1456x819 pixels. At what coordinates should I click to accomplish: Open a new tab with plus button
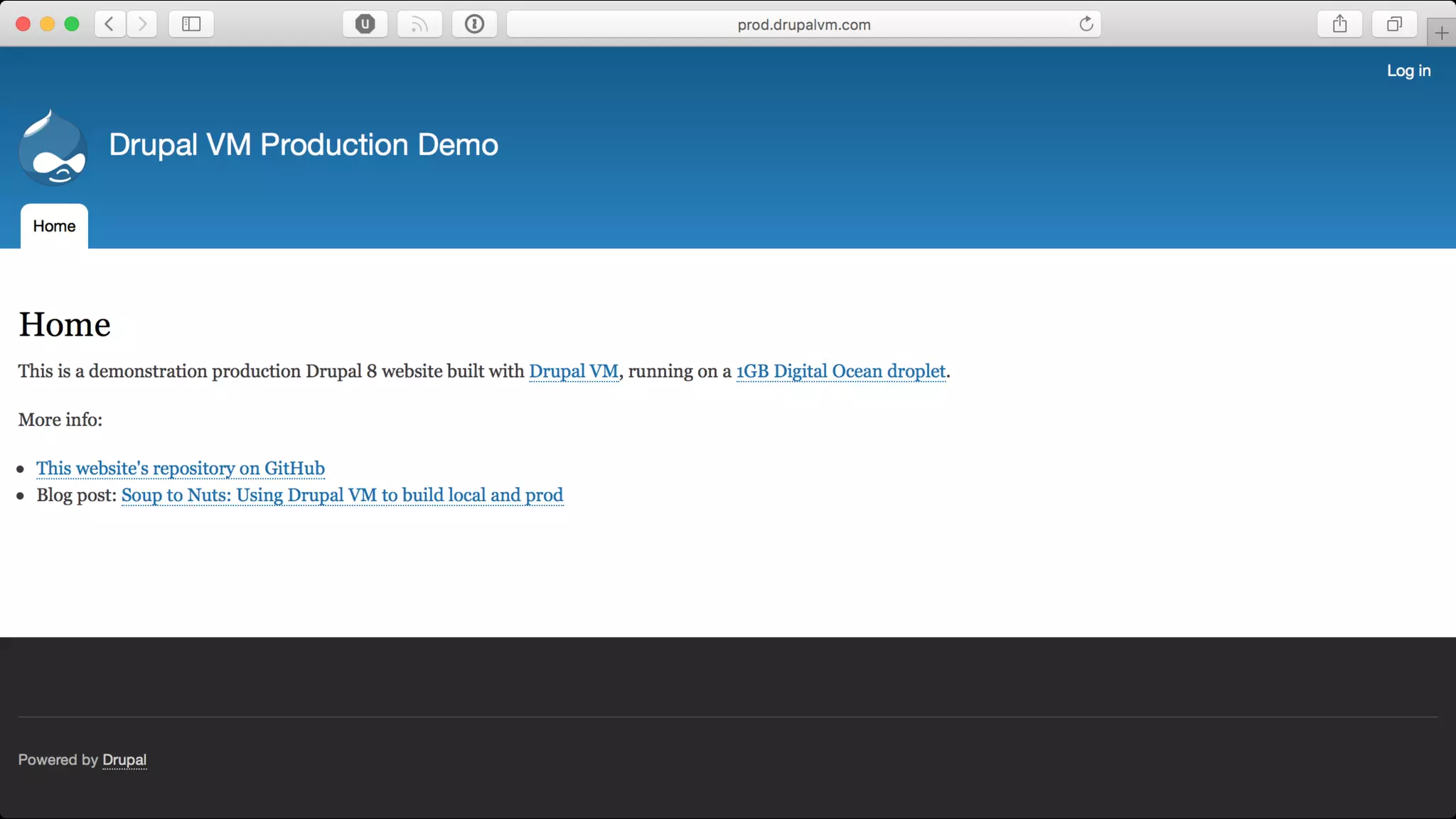(1441, 33)
